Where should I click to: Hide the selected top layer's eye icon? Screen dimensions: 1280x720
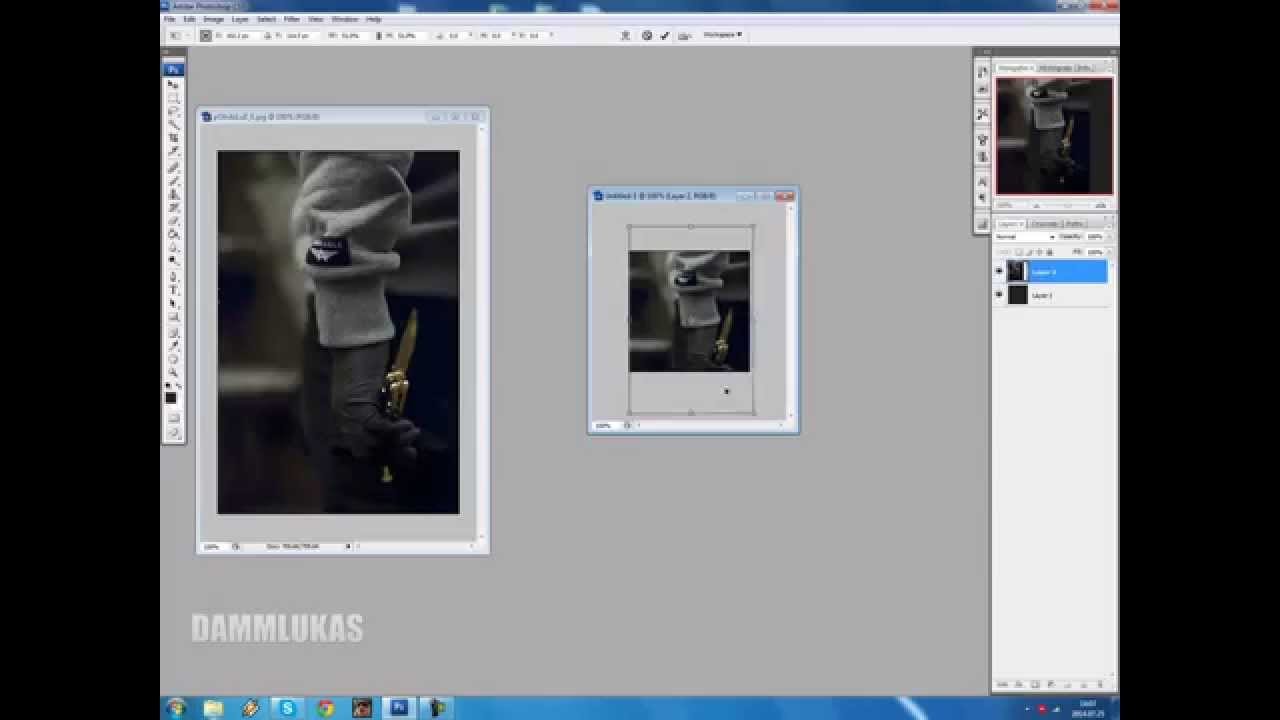pyautogui.click(x=999, y=271)
